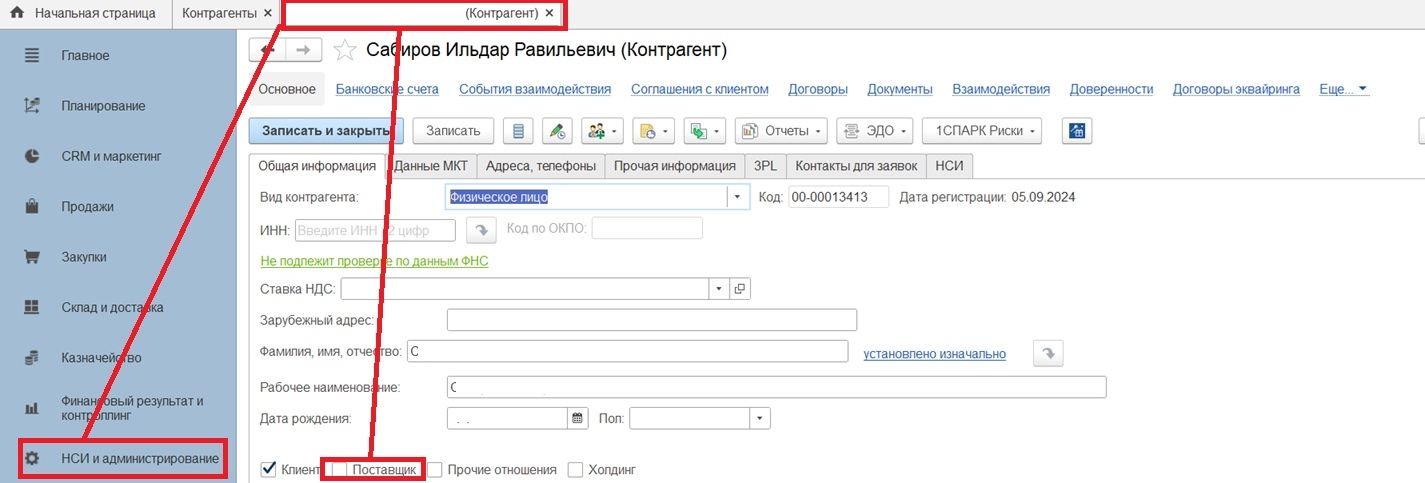
Task: Expand the Вид контрагента dropdown
Action: [x=738, y=197]
